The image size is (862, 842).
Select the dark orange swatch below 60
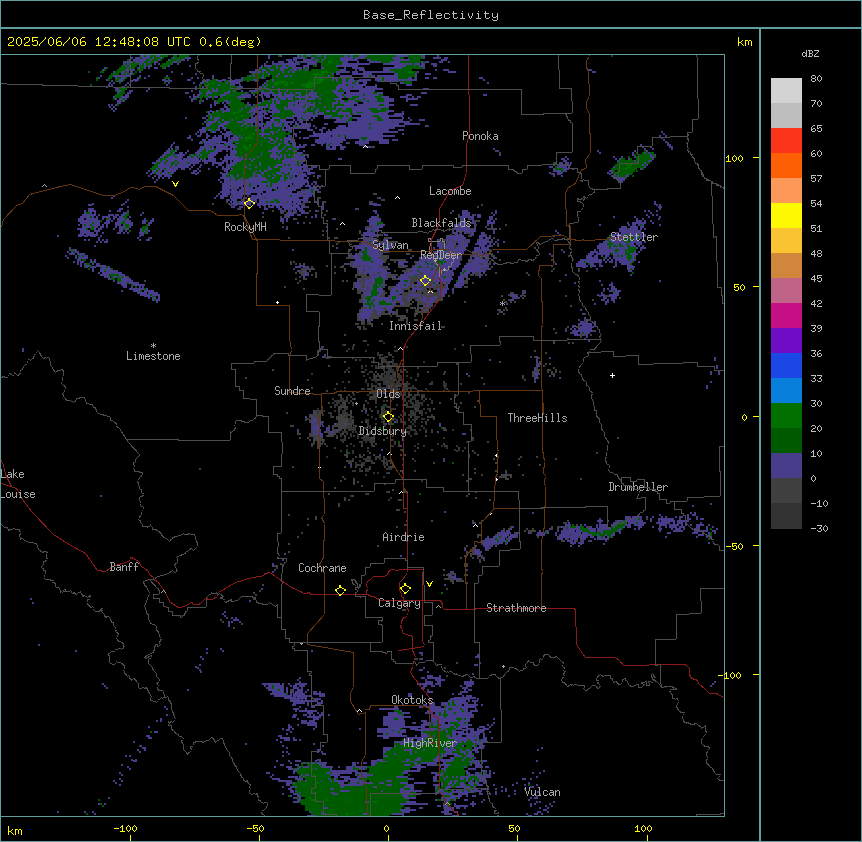786,165
